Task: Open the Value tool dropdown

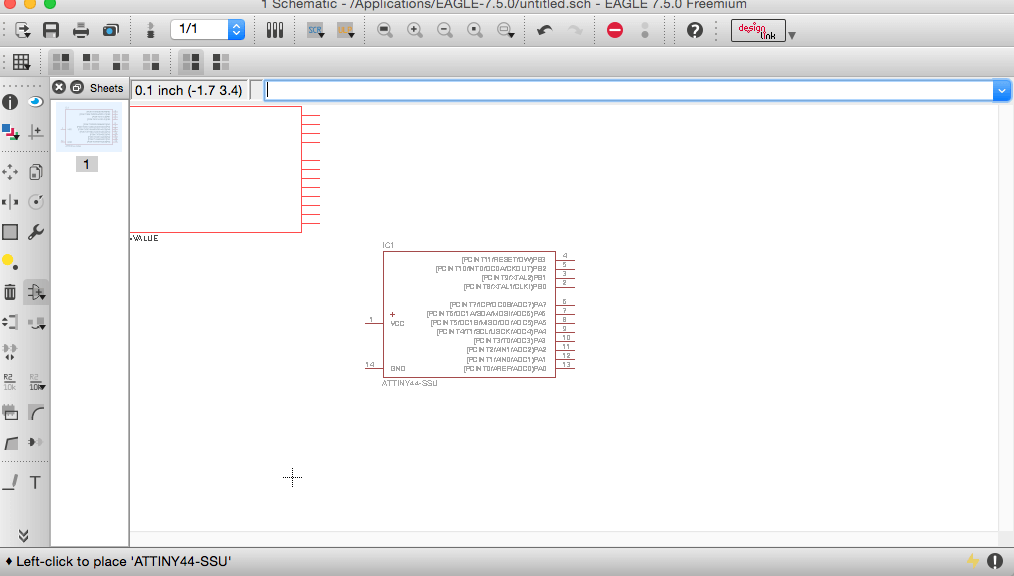Action: 37,381
